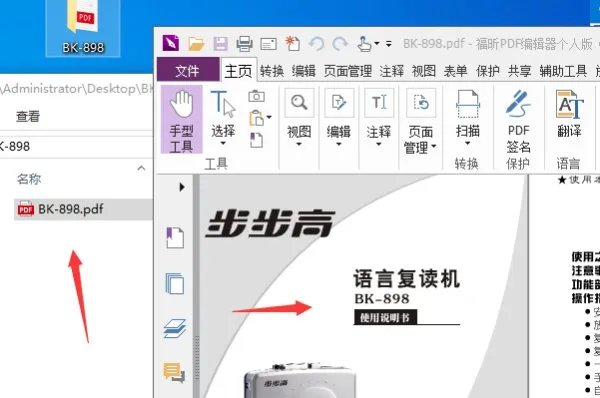Print the document with the printer icon
Screen dimensions: 600x398
[x=244, y=44]
